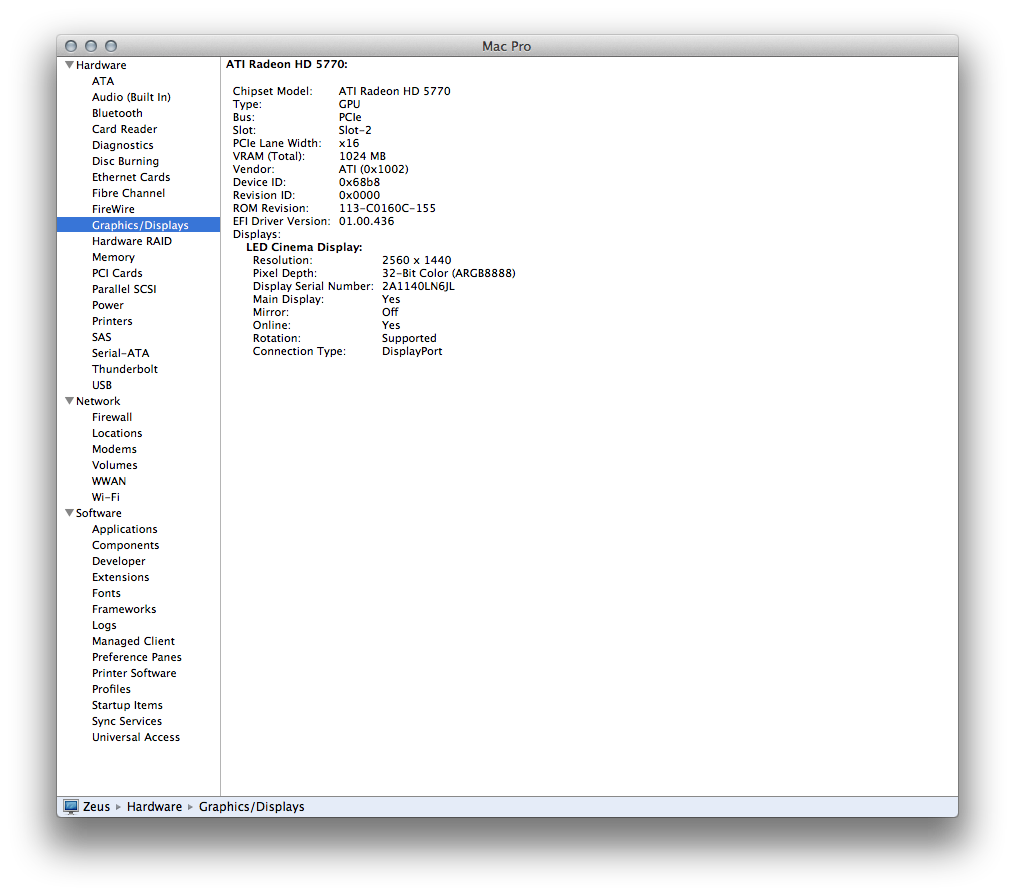Select Hardware RAID in sidebar
This screenshot has width=1015, height=896.
[131, 241]
